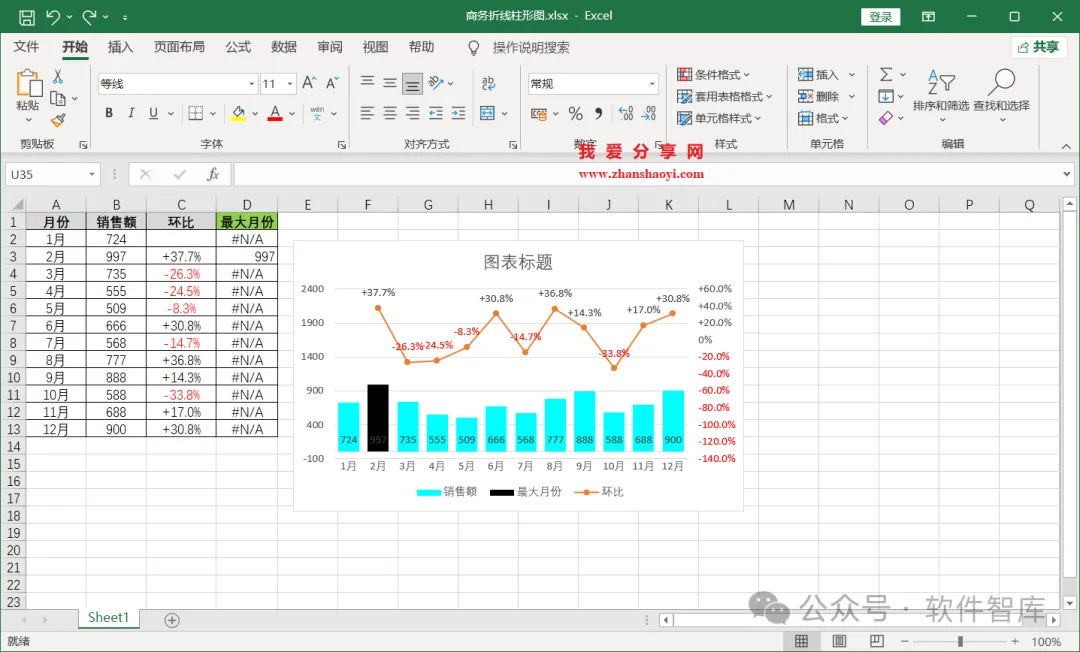Open 格式 format cells menu

(x=823, y=118)
